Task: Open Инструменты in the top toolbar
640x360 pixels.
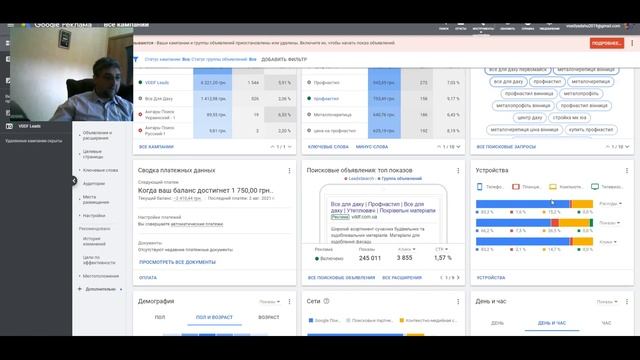Action: 483,27
